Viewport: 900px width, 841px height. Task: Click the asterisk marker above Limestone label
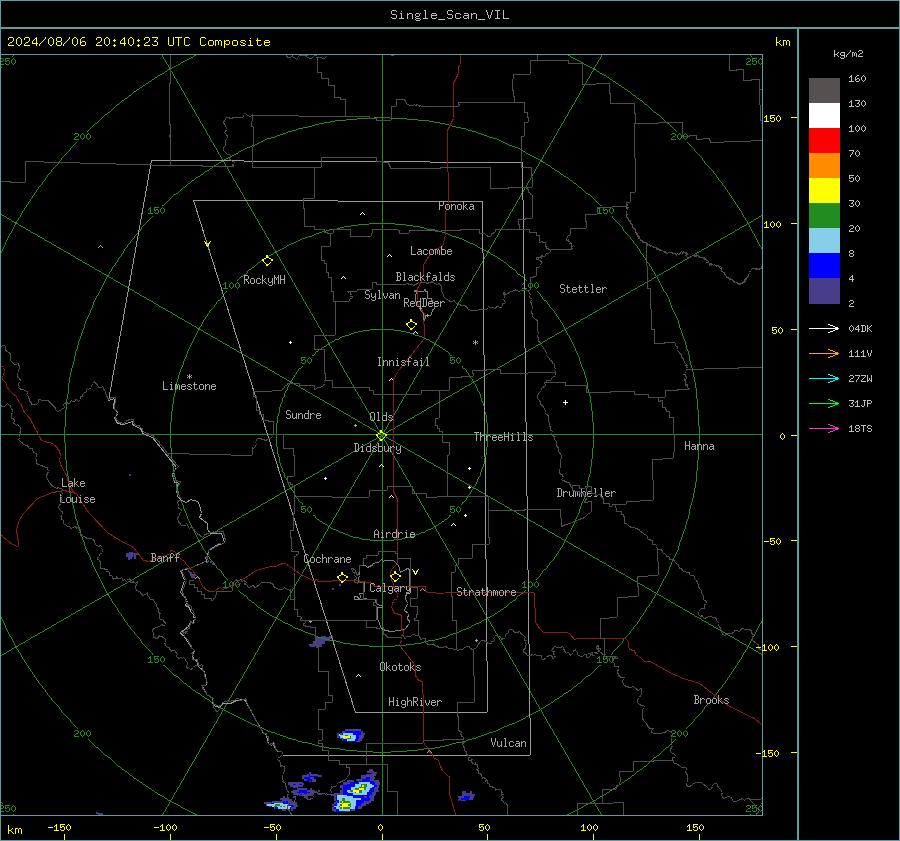pos(189,377)
